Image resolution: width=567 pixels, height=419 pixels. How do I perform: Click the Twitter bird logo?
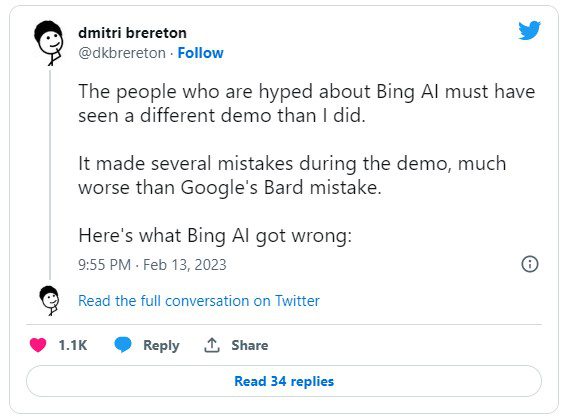529,30
